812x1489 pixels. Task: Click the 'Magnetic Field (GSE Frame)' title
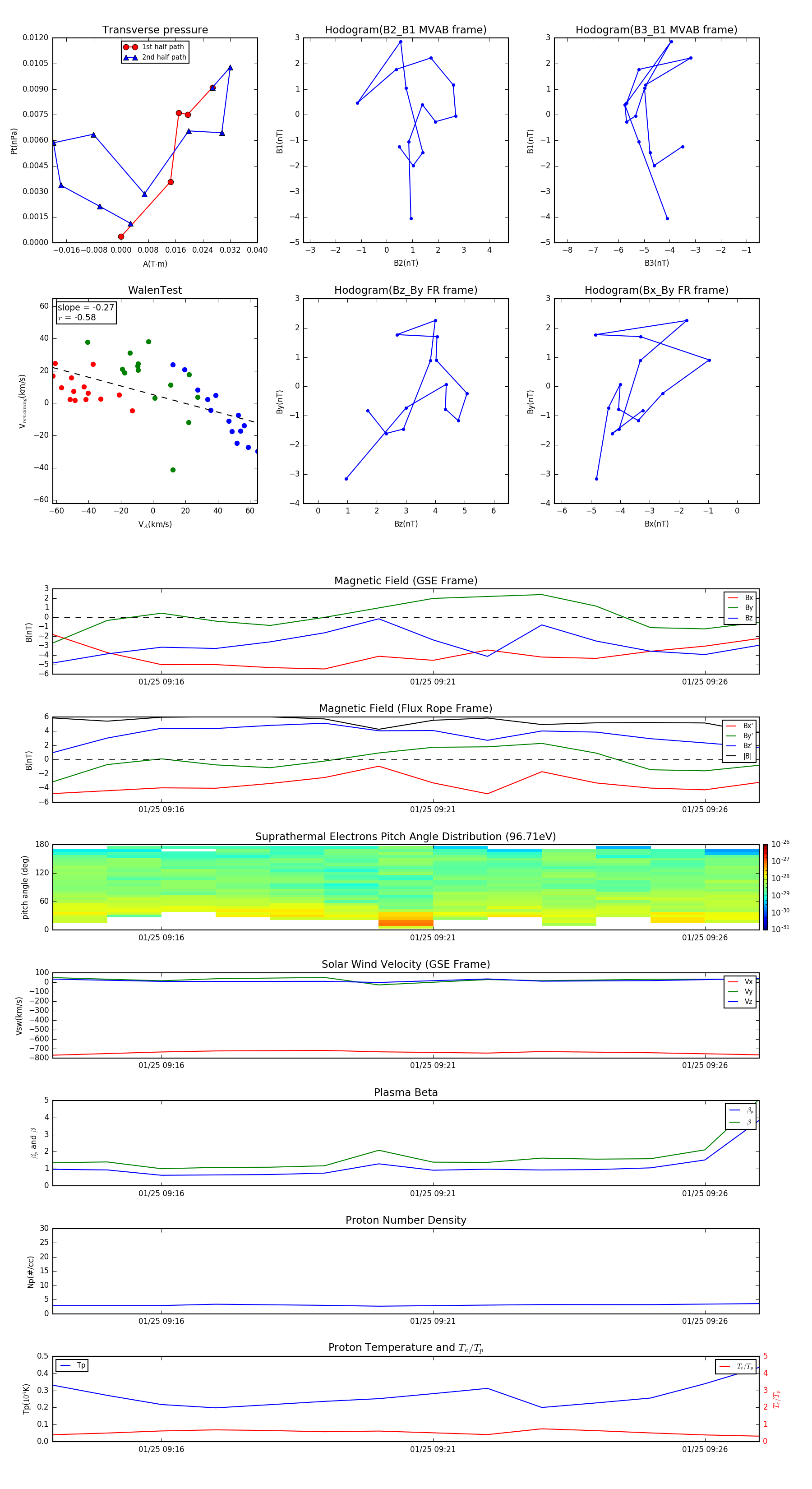pyautogui.click(x=406, y=581)
